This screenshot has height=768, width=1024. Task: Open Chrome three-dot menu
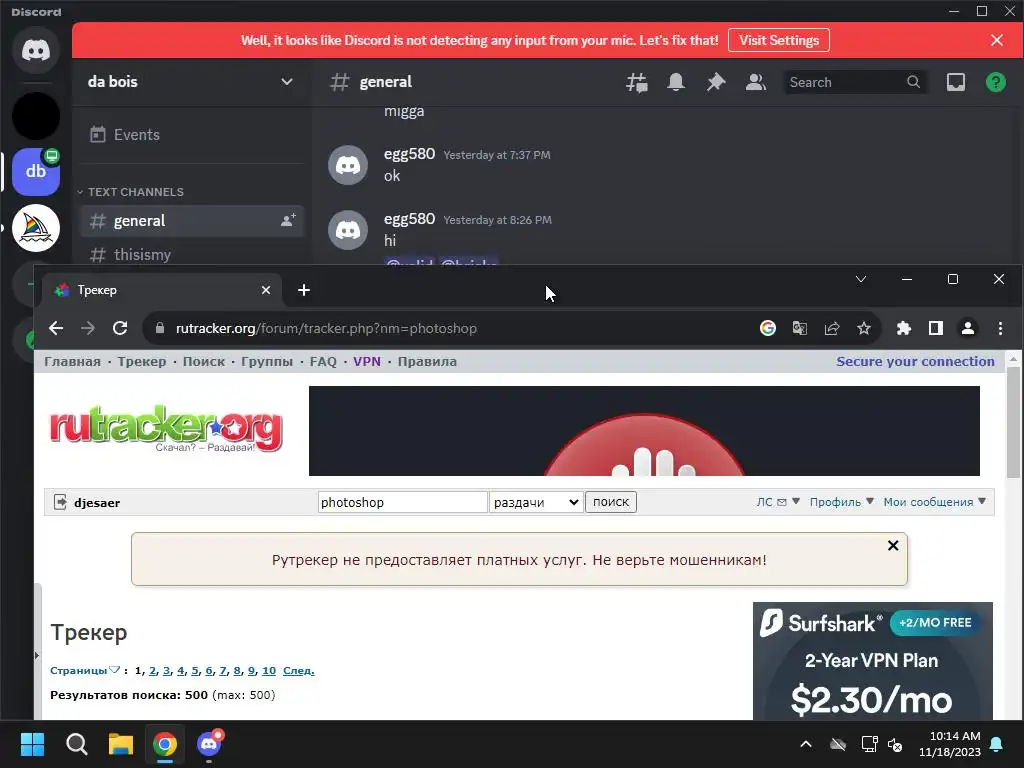(1000, 328)
